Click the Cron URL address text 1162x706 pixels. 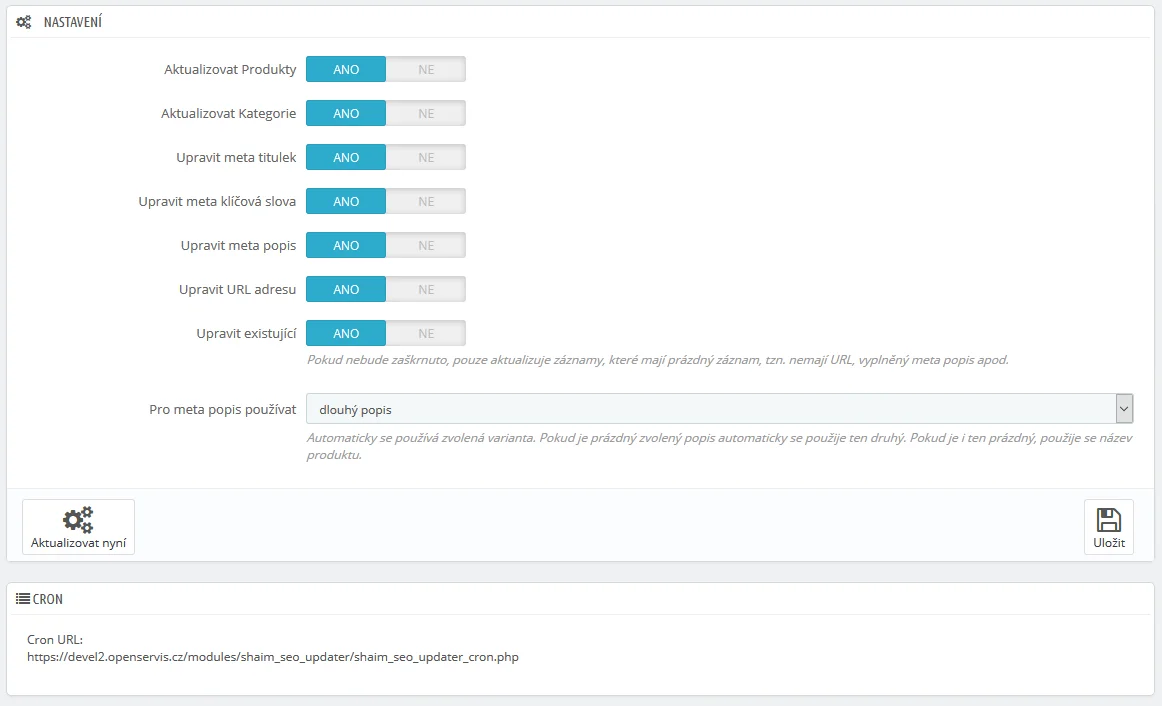click(273, 657)
